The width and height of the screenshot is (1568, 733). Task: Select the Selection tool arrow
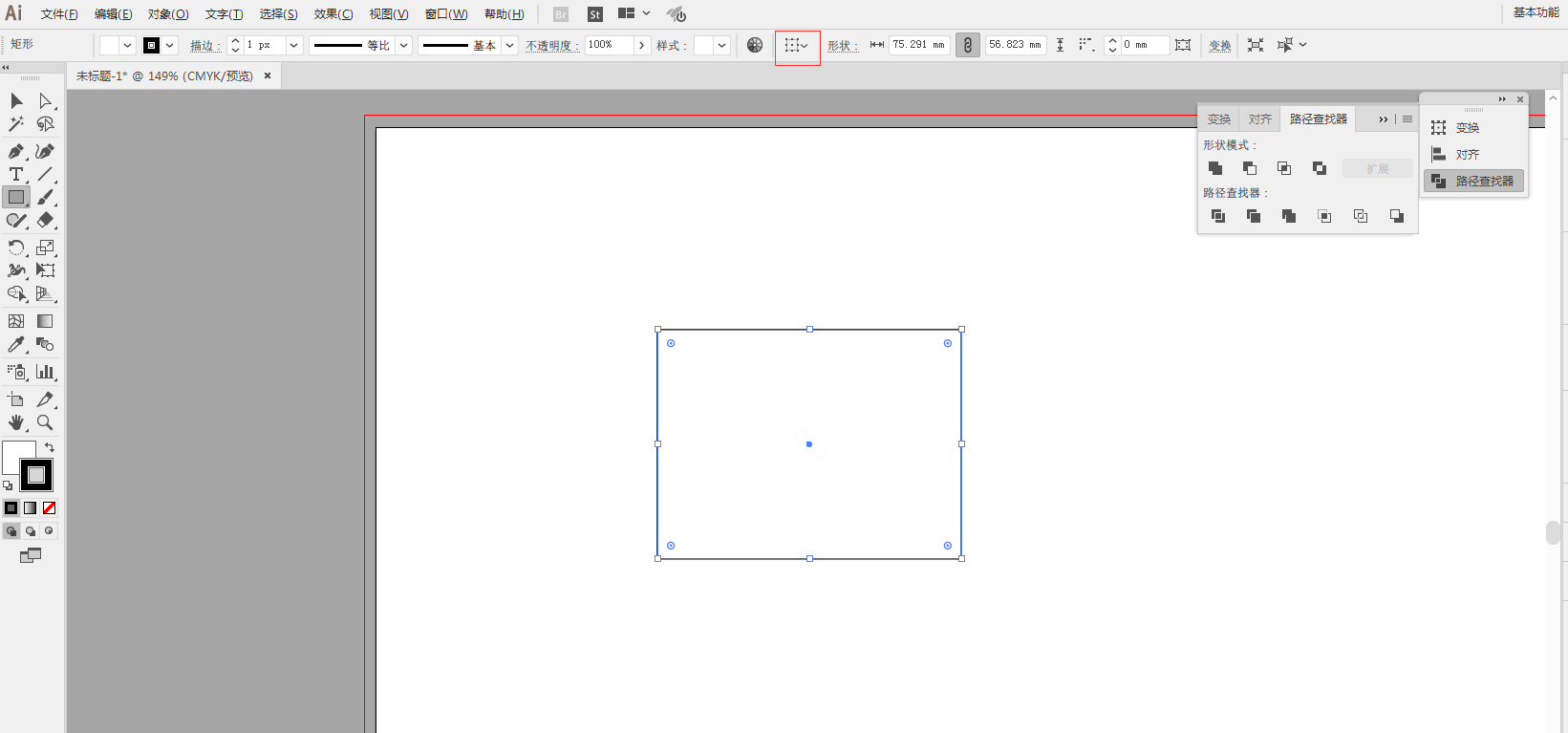pos(16,101)
